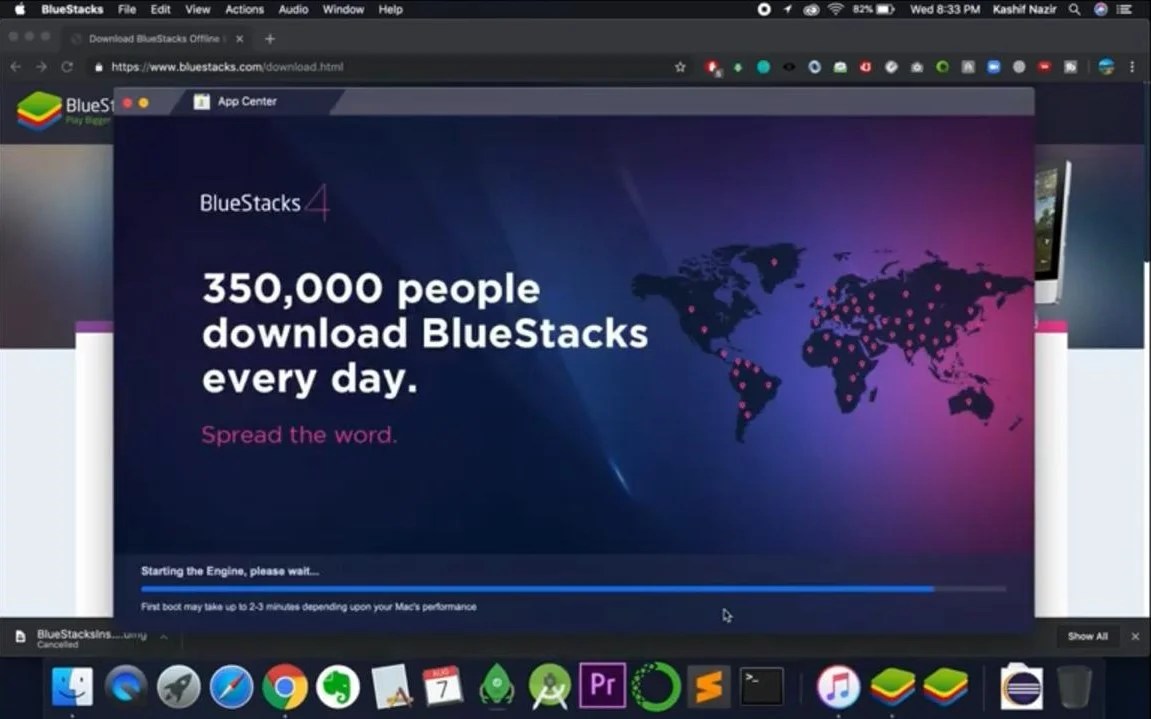Screen dimensions: 1151x719
Task: Open Adobe Premiere Pro from the dock
Action: coord(603,684)
